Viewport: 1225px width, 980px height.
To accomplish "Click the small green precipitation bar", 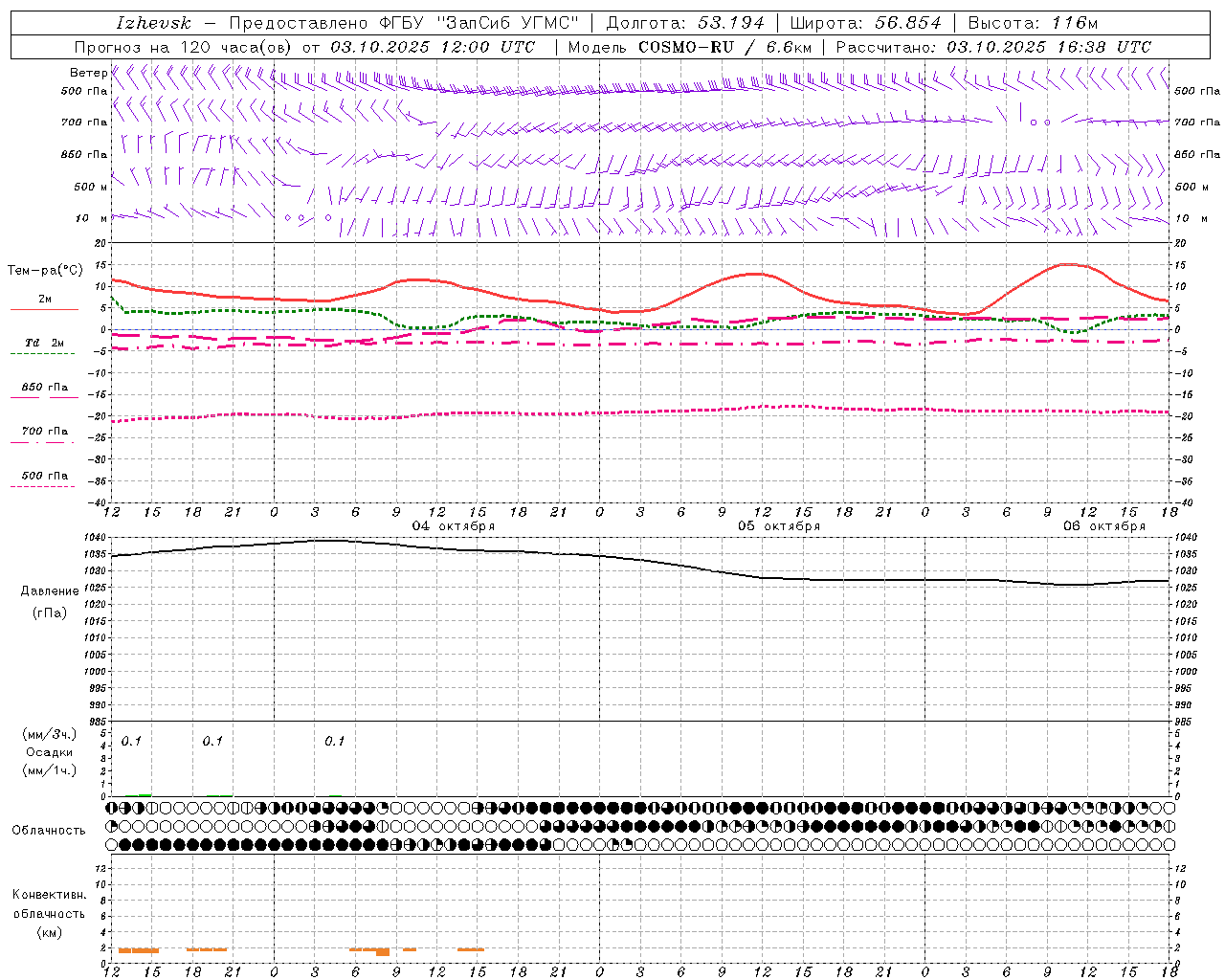I will coord(145,794).
